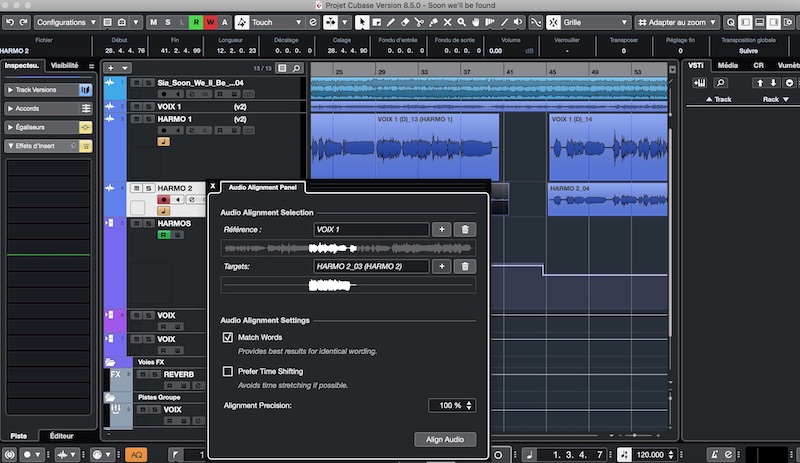Open the Média tab in right zone
800x463 pixels.
tap(728, 65)
